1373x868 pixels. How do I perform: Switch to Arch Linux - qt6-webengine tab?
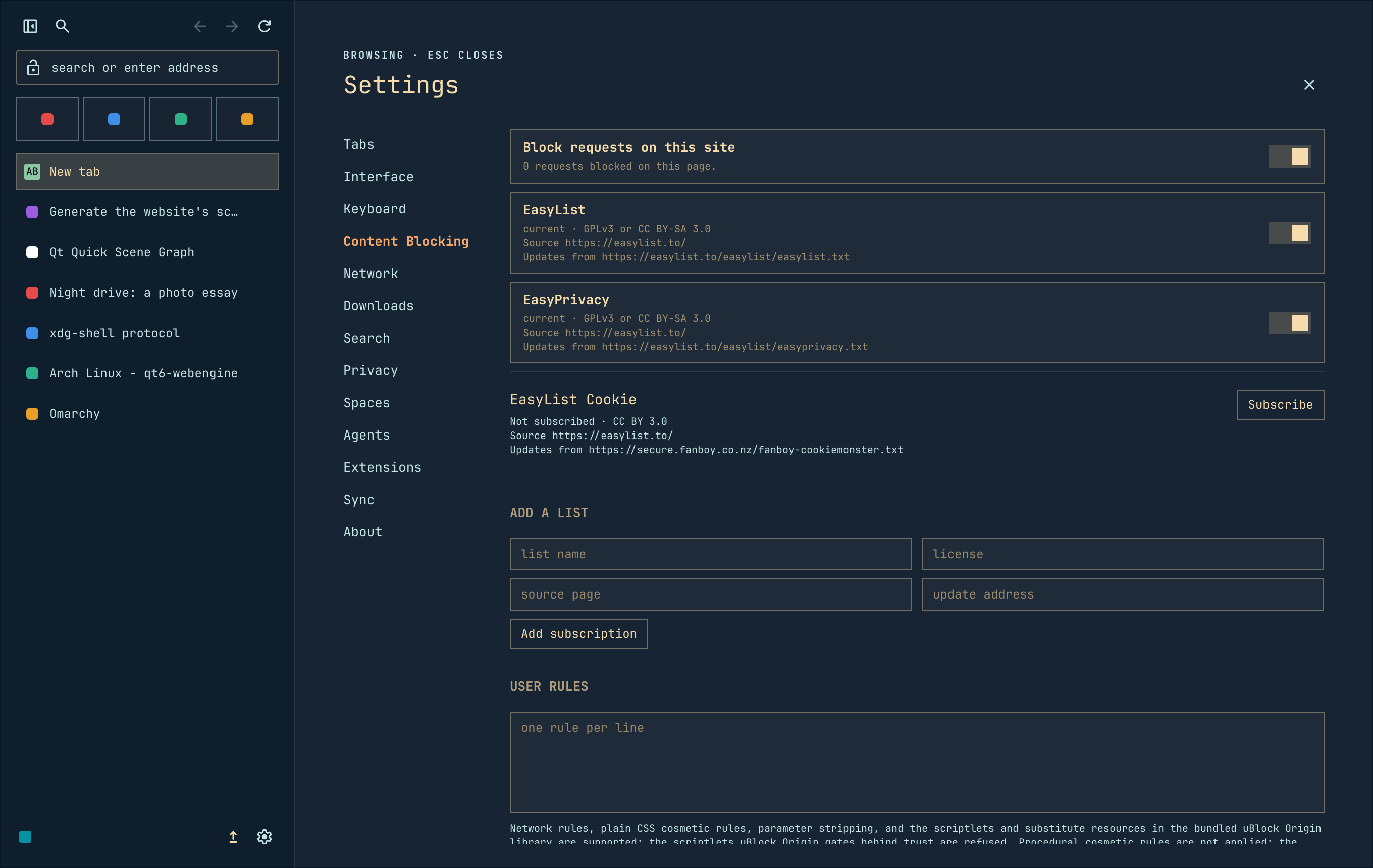[x=147, y=373]
